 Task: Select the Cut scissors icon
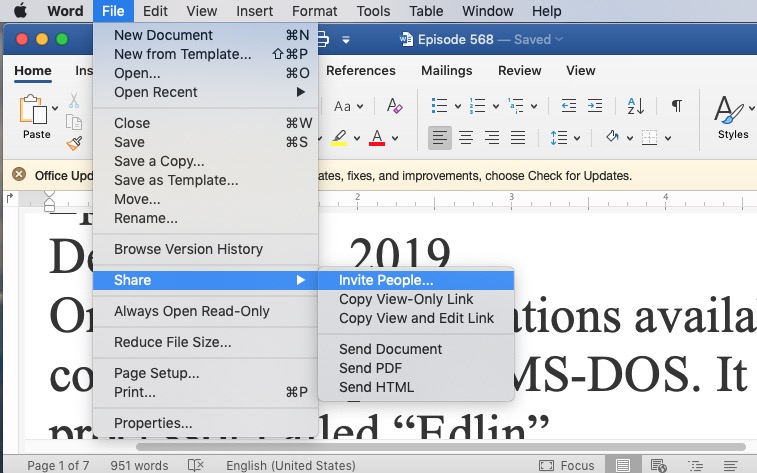[x=73, y=100]
